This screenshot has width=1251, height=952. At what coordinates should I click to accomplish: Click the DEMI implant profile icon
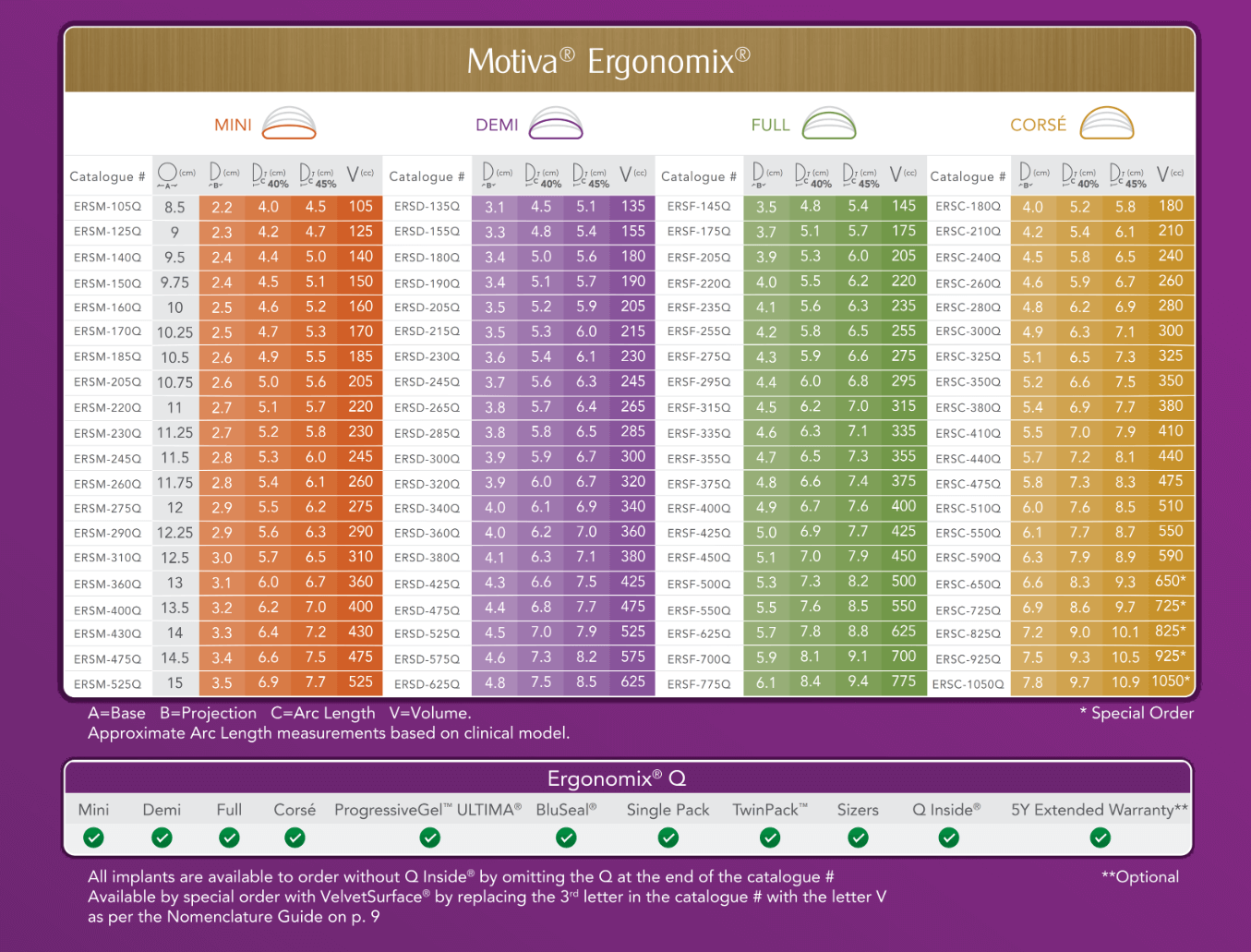tap(556, 124)
